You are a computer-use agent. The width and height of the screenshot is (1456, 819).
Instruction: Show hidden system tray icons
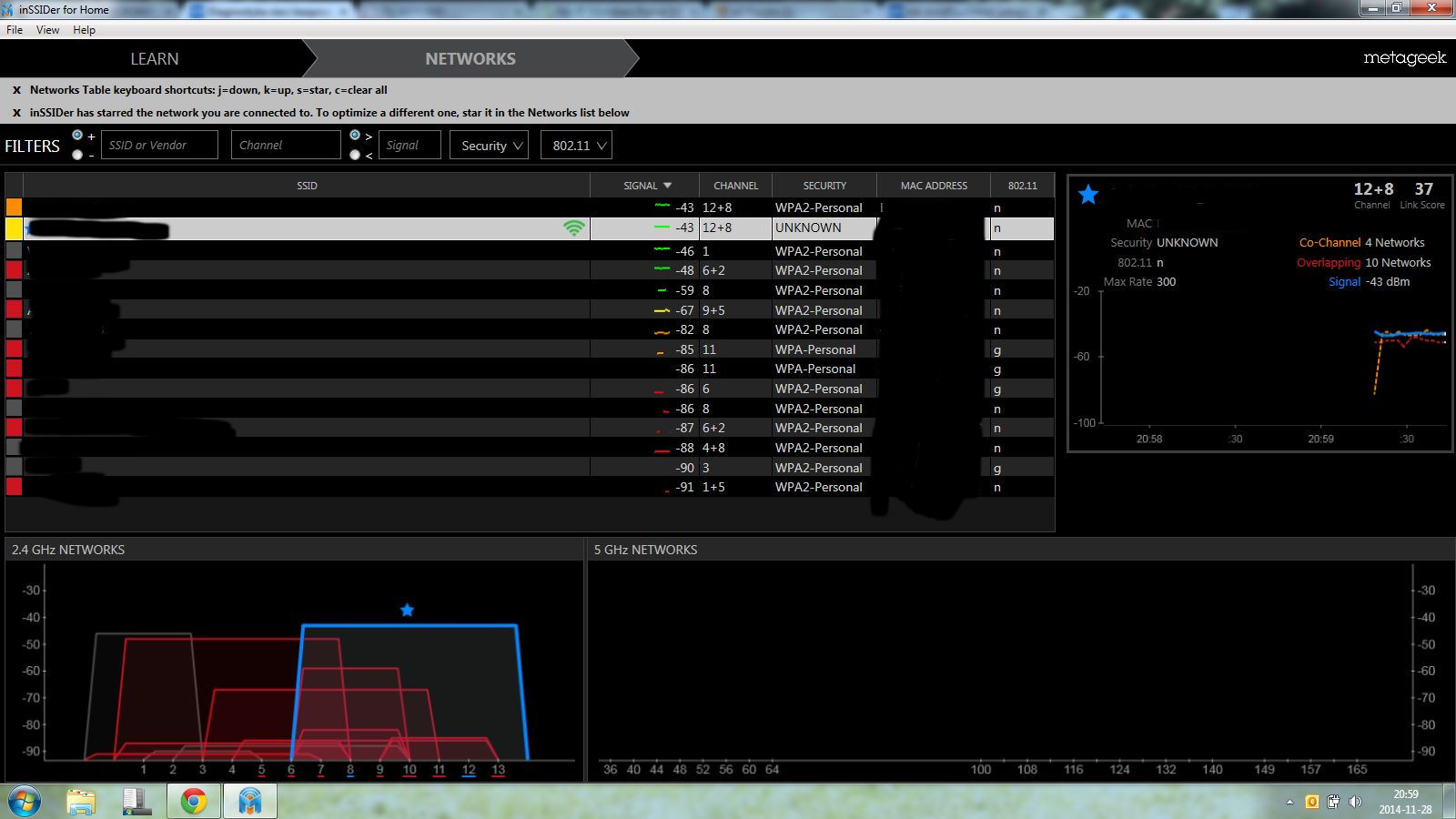tap(1289, 802)
